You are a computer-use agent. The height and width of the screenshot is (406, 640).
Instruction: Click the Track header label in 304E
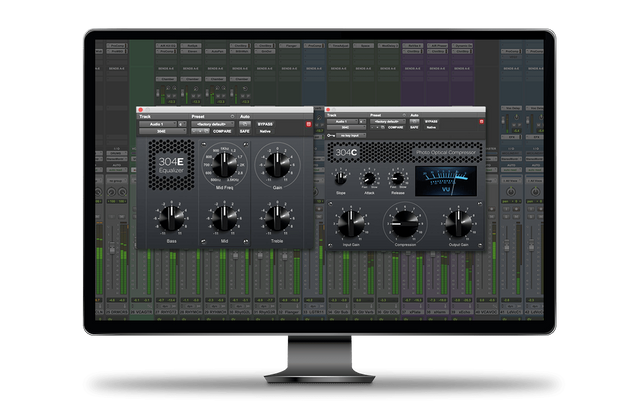(x=145, y=116)
